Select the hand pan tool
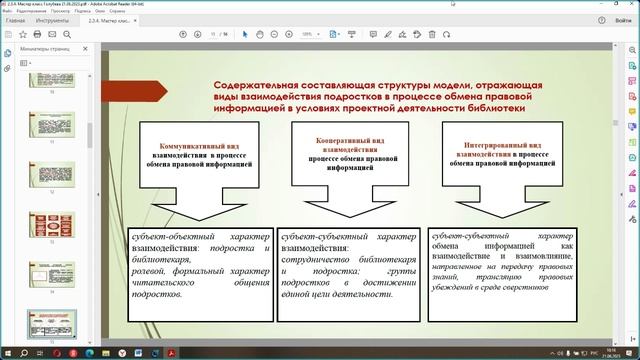This screenshot has height=360, width=640. click(x=260, y=35)
